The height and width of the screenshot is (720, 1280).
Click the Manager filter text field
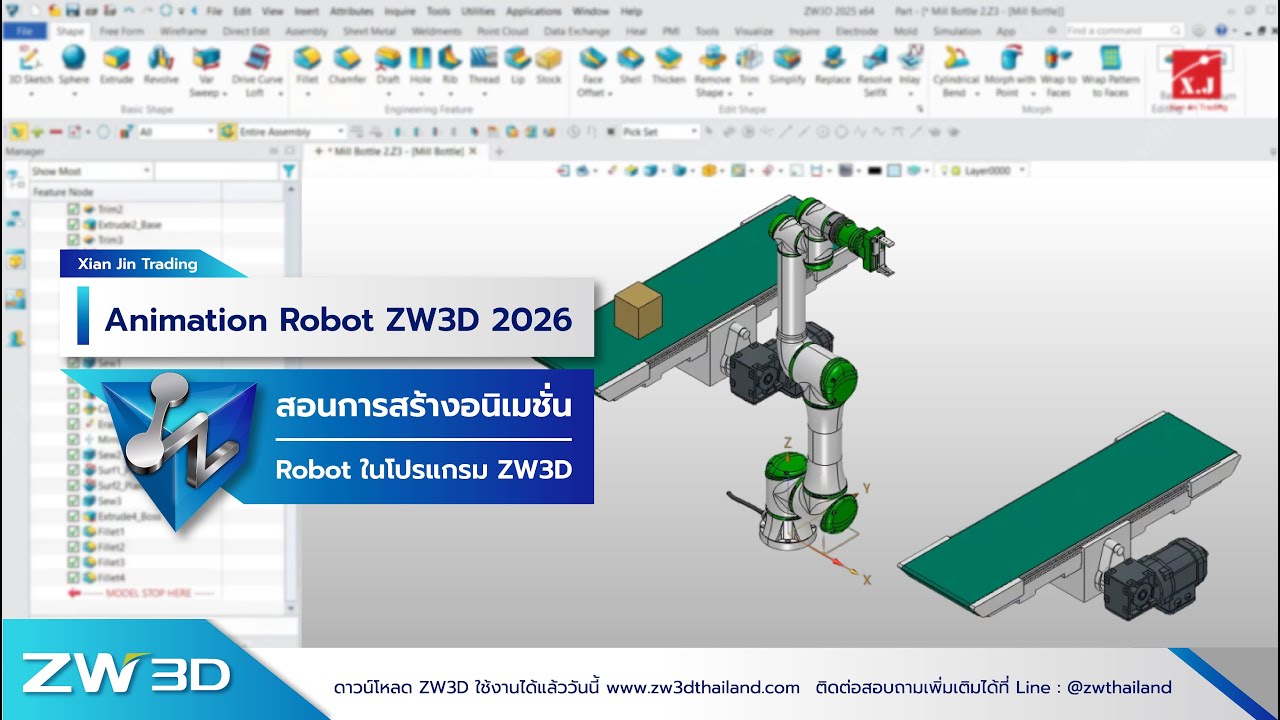click(x=216, y=171)
